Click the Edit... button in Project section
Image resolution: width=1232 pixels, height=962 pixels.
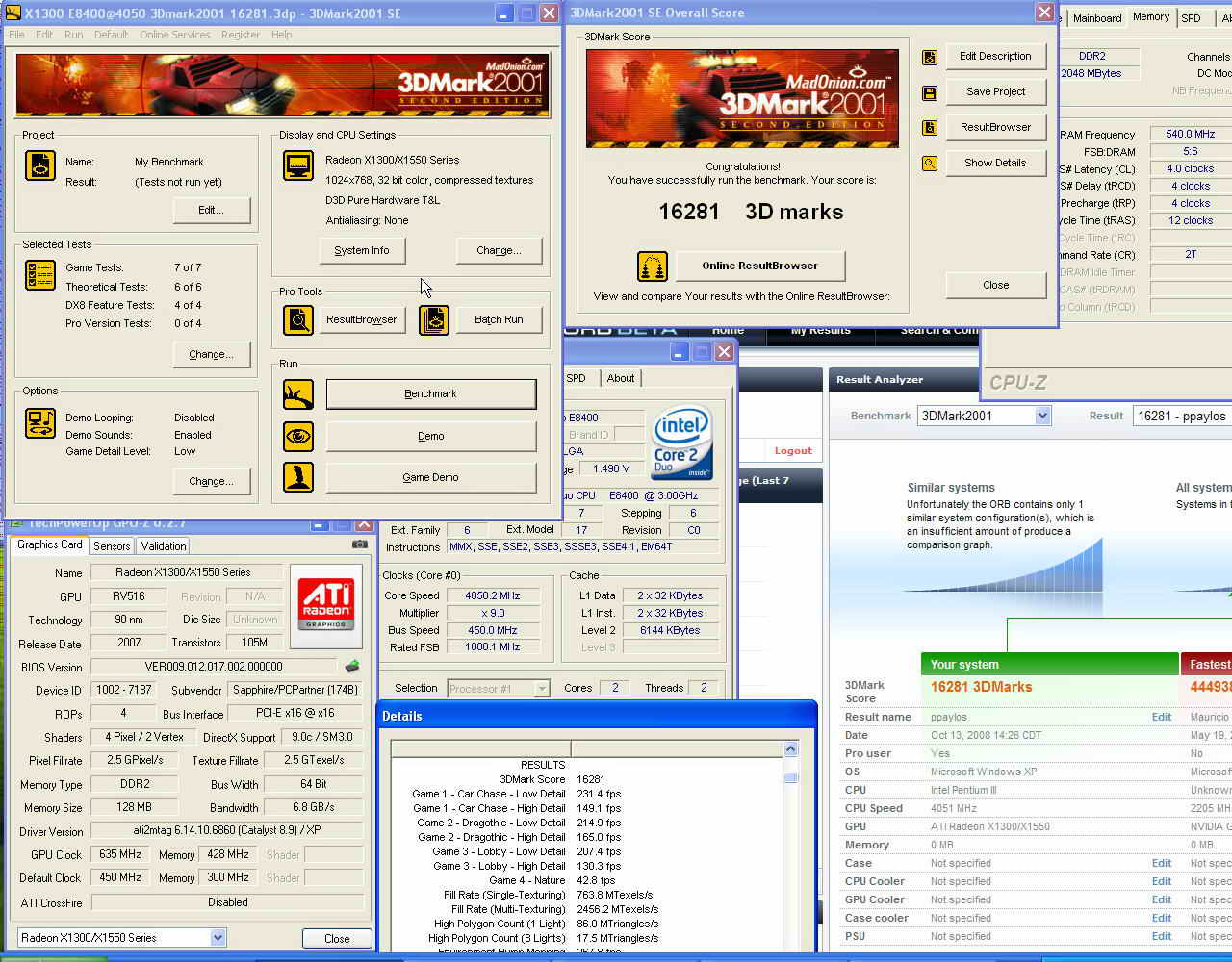click(211, 210)
